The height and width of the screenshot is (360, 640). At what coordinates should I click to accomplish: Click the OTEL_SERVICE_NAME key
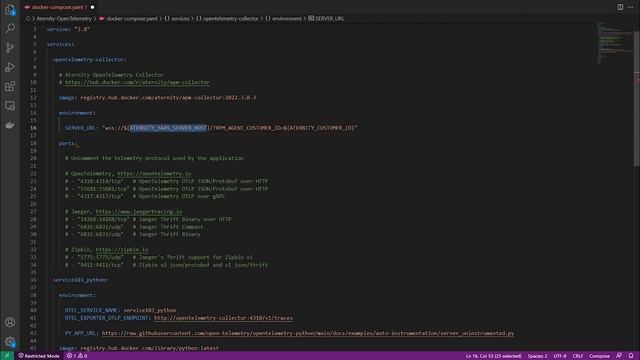point(91,311)
